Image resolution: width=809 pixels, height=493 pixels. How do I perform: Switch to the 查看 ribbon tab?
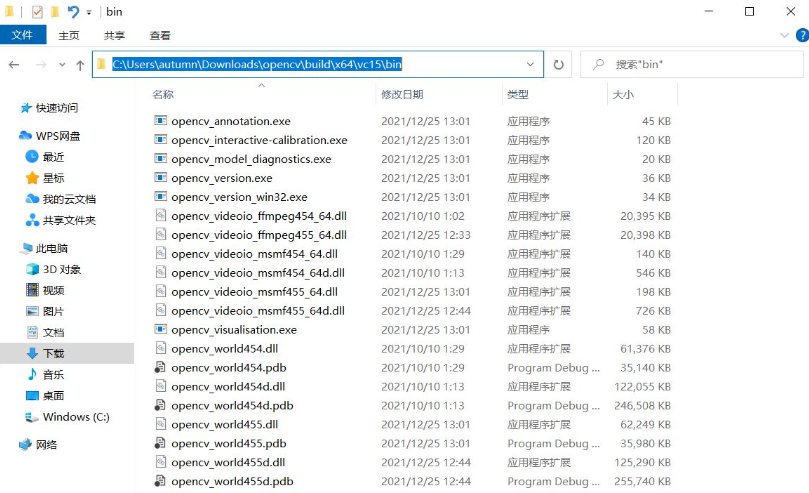coord(160,35)
